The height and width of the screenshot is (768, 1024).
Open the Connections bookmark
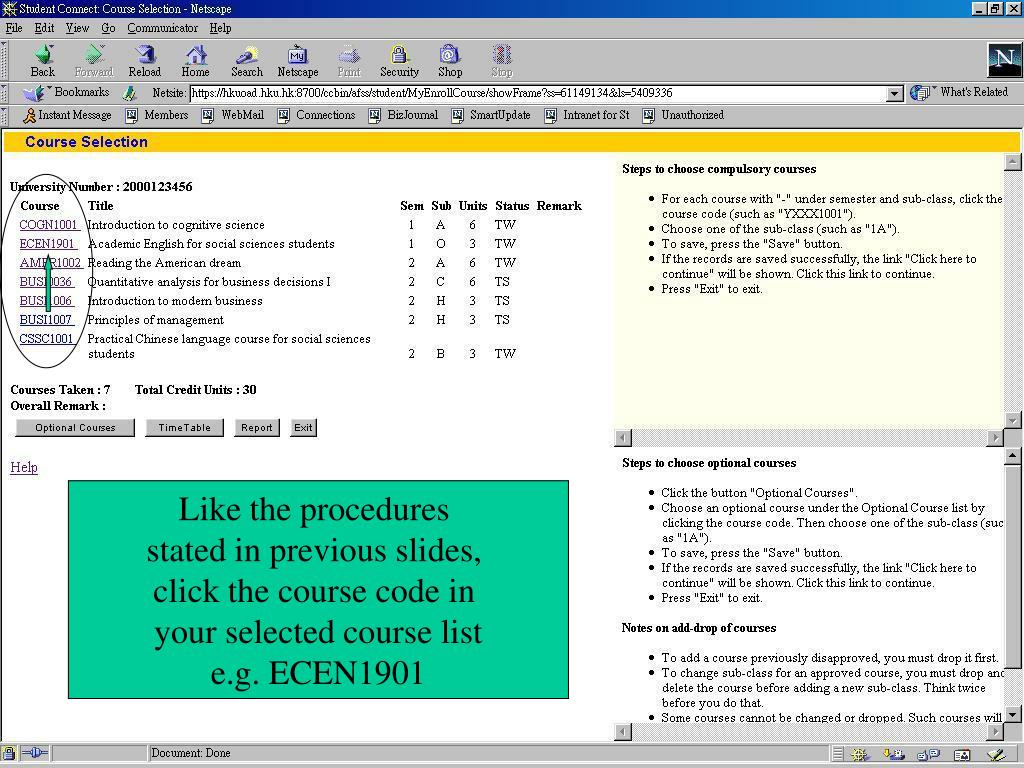tap(317, 115)
